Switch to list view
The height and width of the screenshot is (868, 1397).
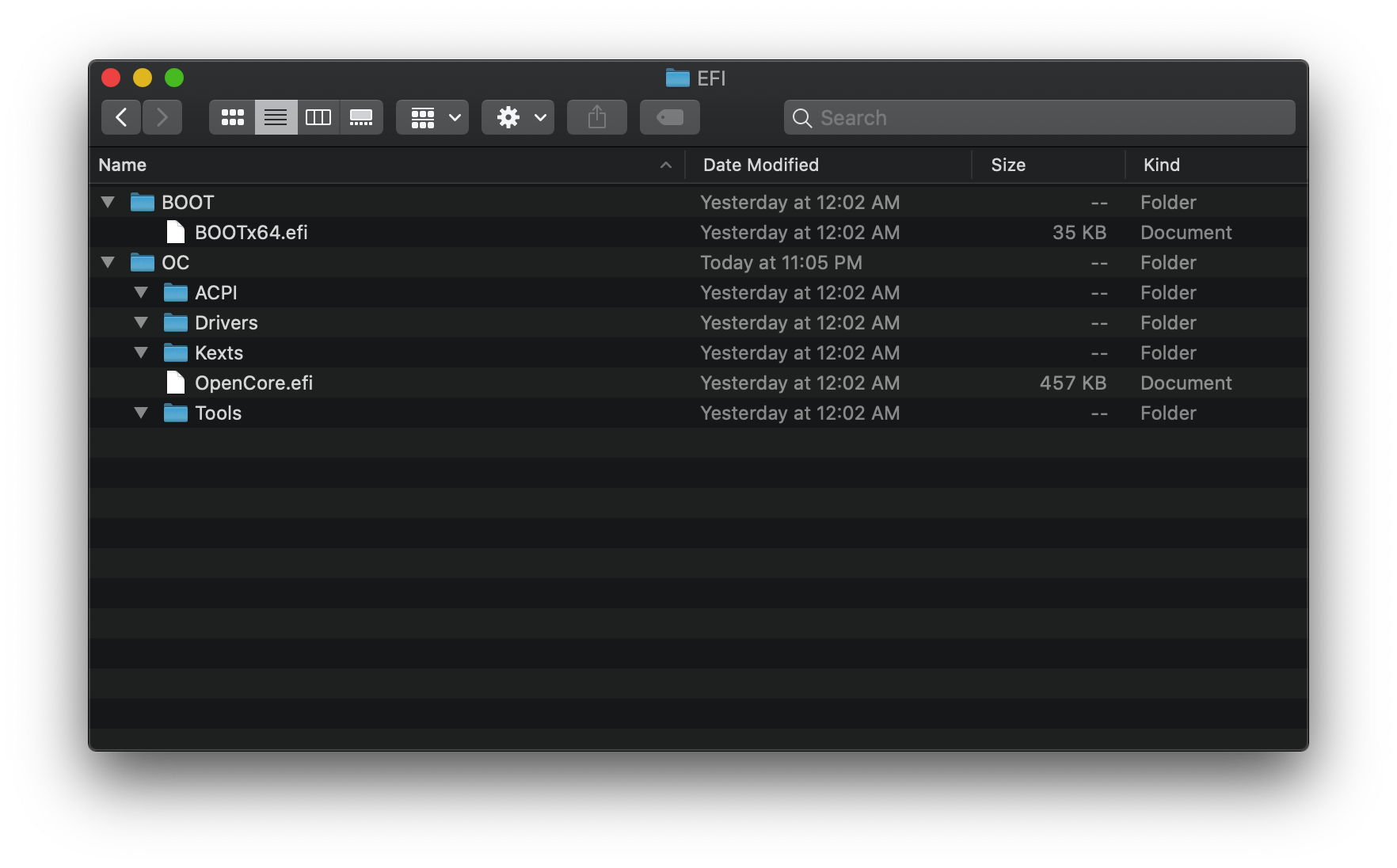(276, 117)
